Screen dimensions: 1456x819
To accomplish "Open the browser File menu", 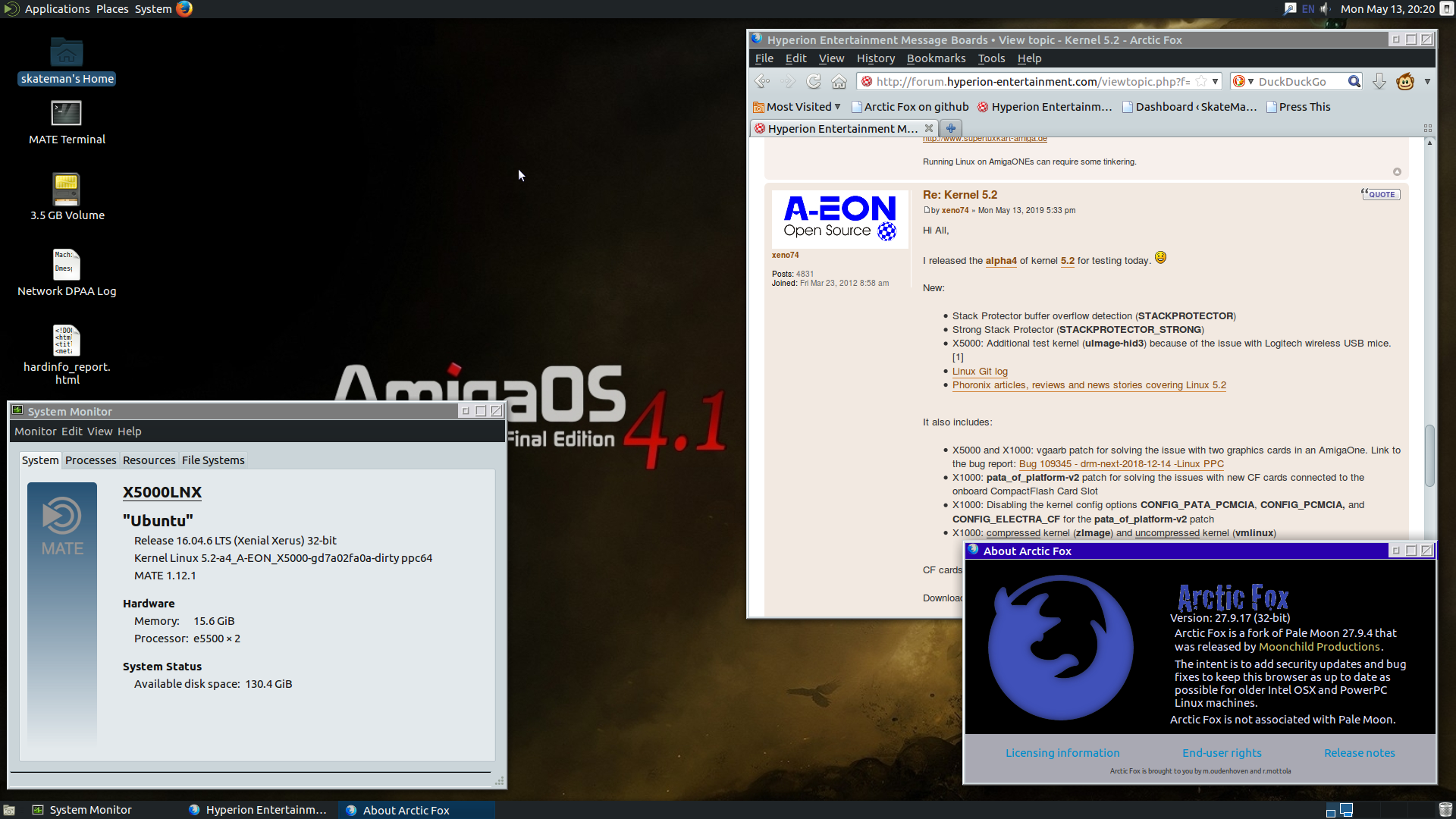I will pyautogui.click(x=764, y=58).
